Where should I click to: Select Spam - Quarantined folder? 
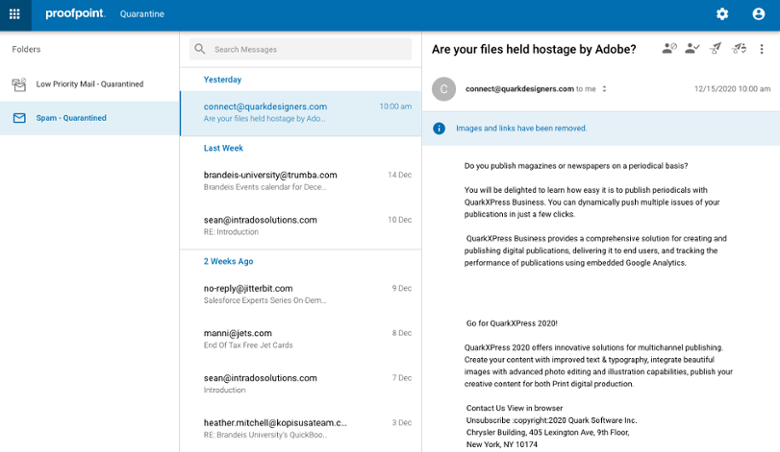pos(90,118)
